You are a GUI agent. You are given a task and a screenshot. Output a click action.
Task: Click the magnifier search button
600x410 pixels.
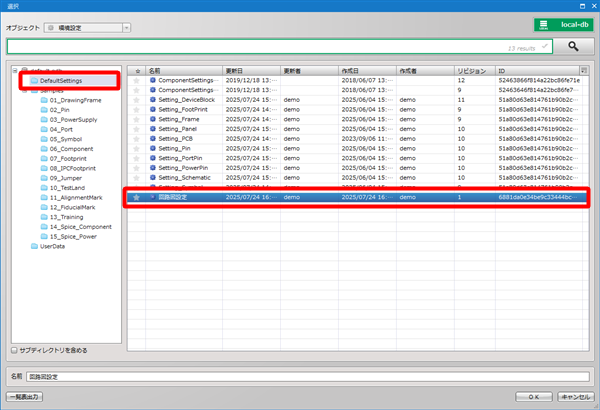(x=573, y=46)
